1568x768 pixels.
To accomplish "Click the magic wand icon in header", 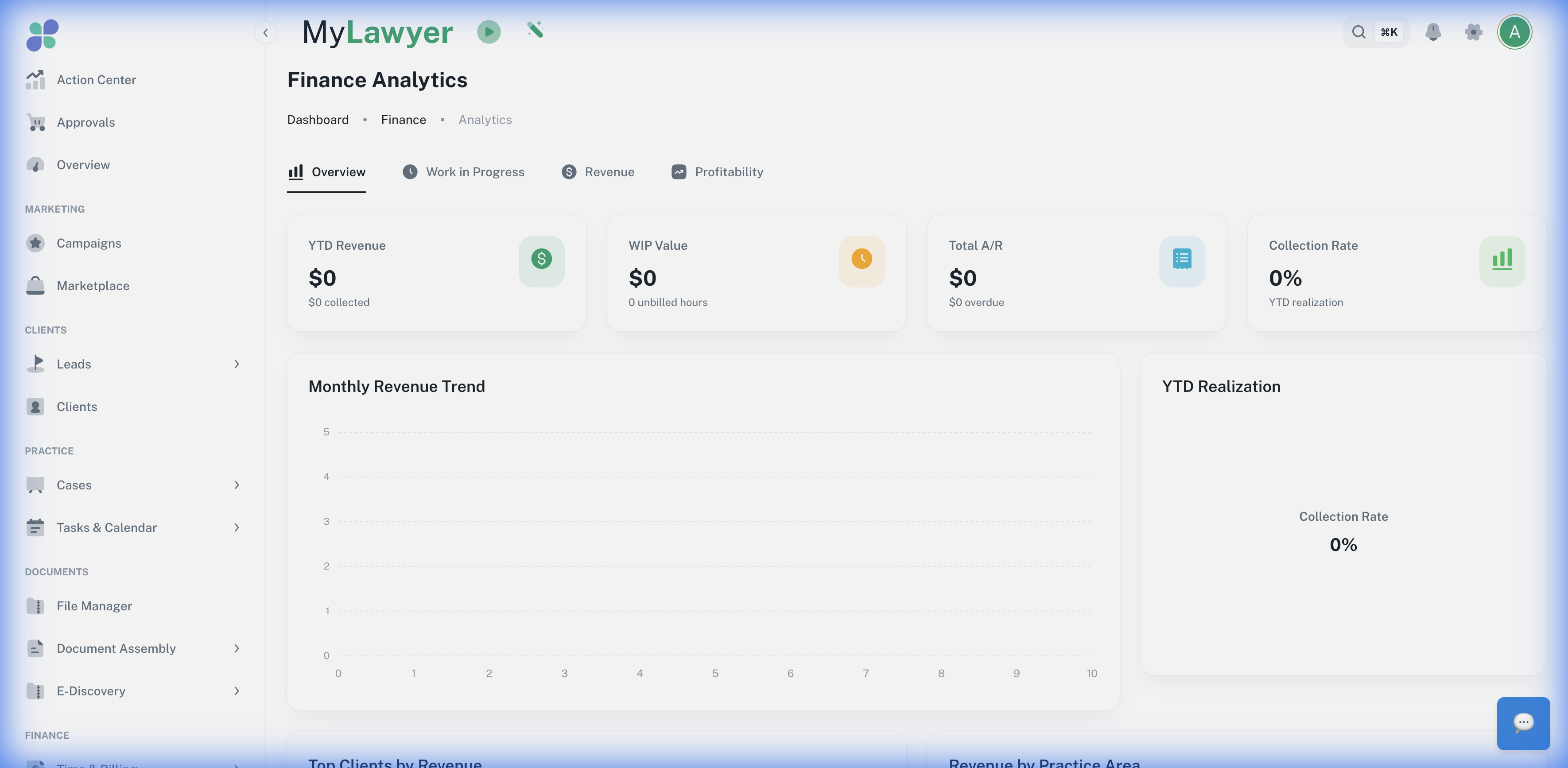I will click(x=535, y=30).
